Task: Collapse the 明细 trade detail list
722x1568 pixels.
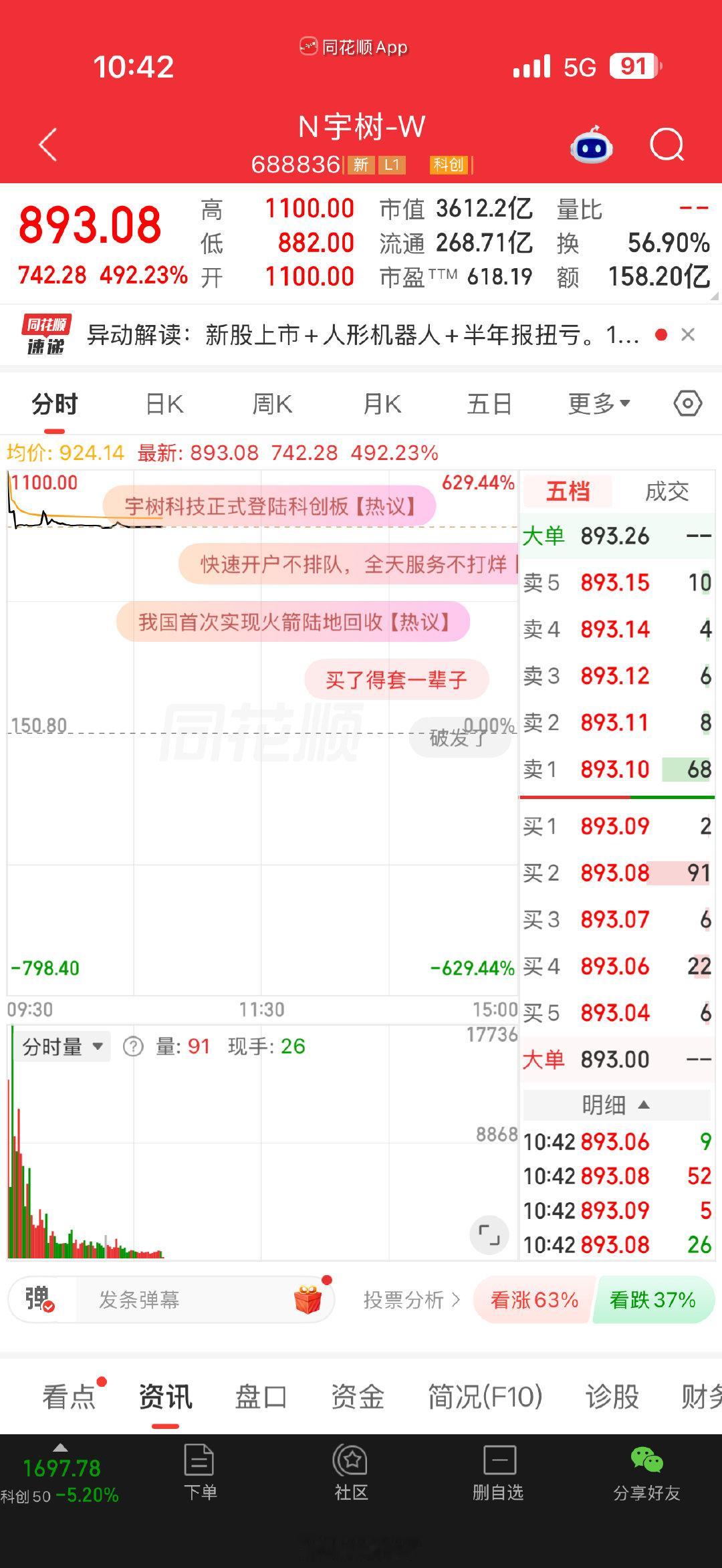Action: (616, 1105)
